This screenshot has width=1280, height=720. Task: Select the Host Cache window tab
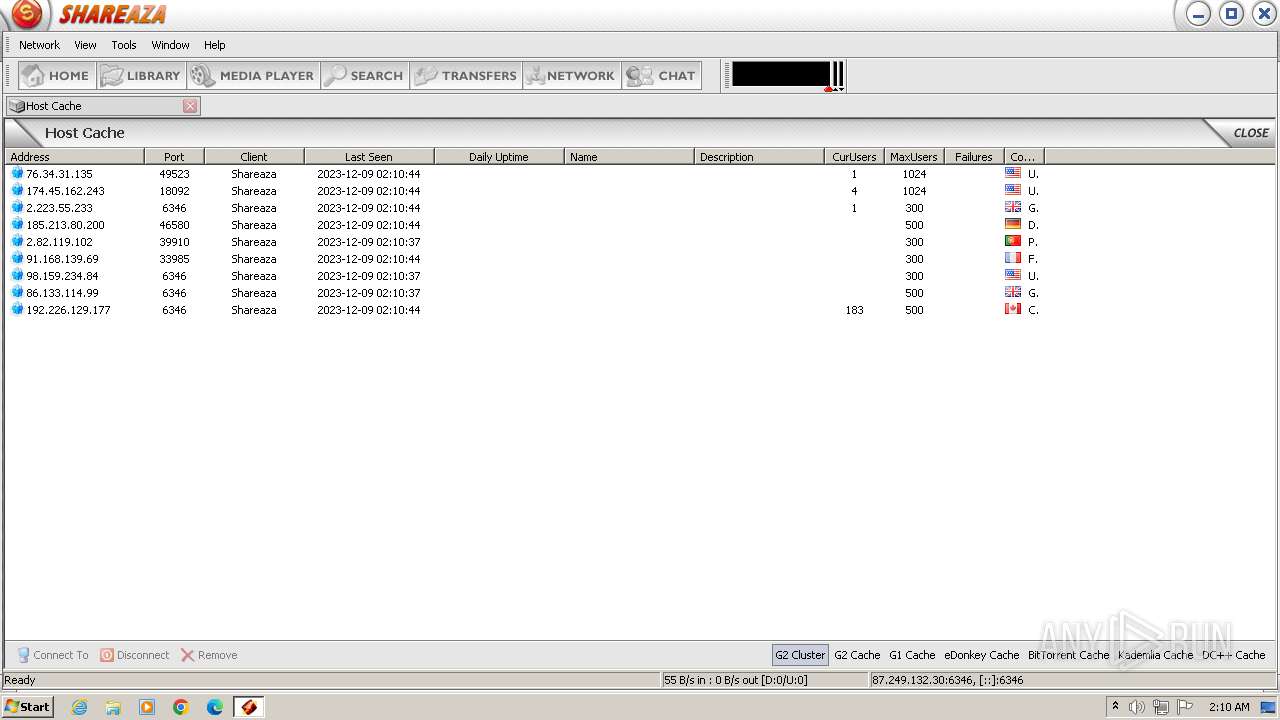[104, 106]
